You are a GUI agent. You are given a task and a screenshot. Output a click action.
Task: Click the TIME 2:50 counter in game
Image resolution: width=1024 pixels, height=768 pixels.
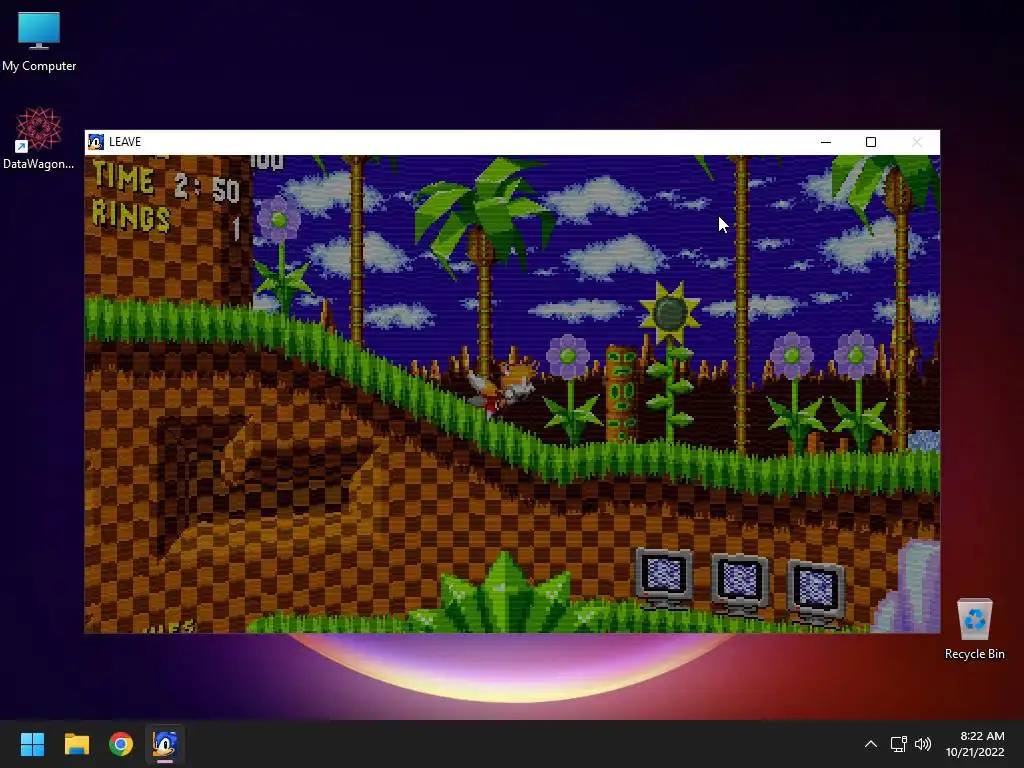(167, 182)
